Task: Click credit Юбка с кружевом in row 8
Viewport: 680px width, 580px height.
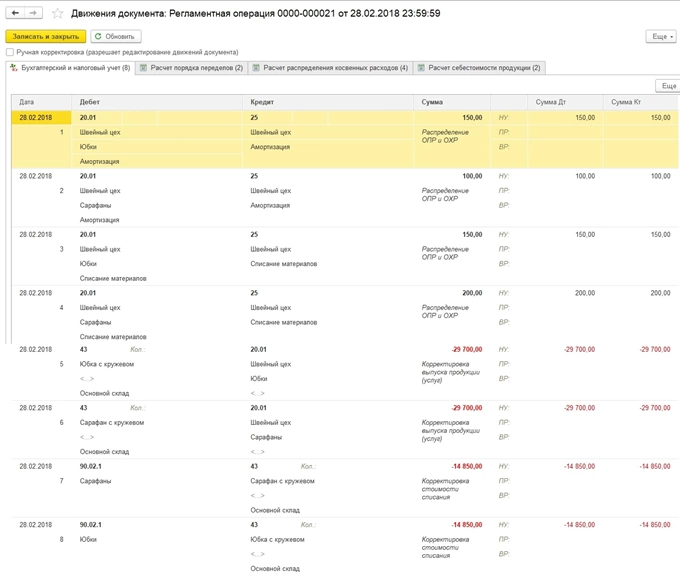Action: point(277,540)
